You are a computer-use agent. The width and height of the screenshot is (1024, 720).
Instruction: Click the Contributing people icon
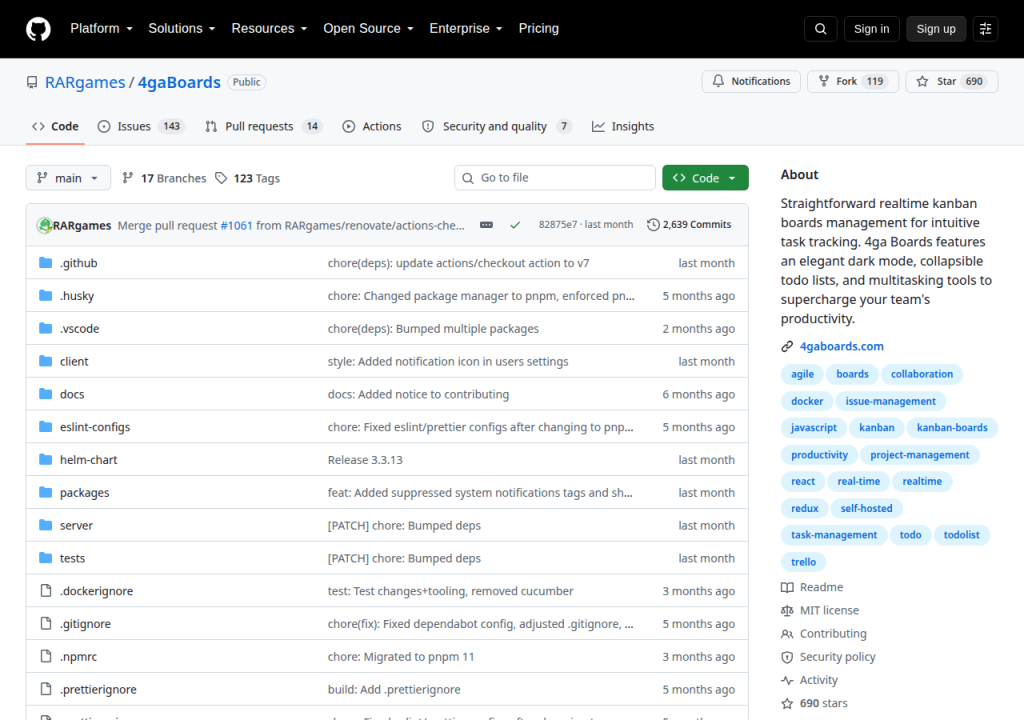click(x=787, y=634)
